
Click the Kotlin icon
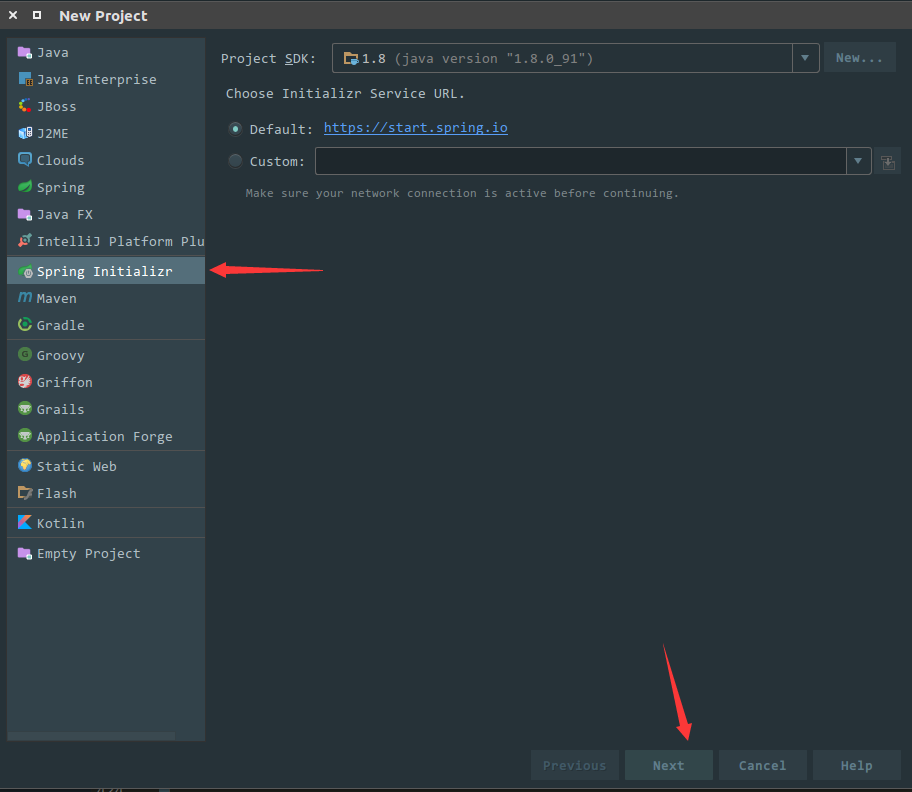tap(24, 523)
